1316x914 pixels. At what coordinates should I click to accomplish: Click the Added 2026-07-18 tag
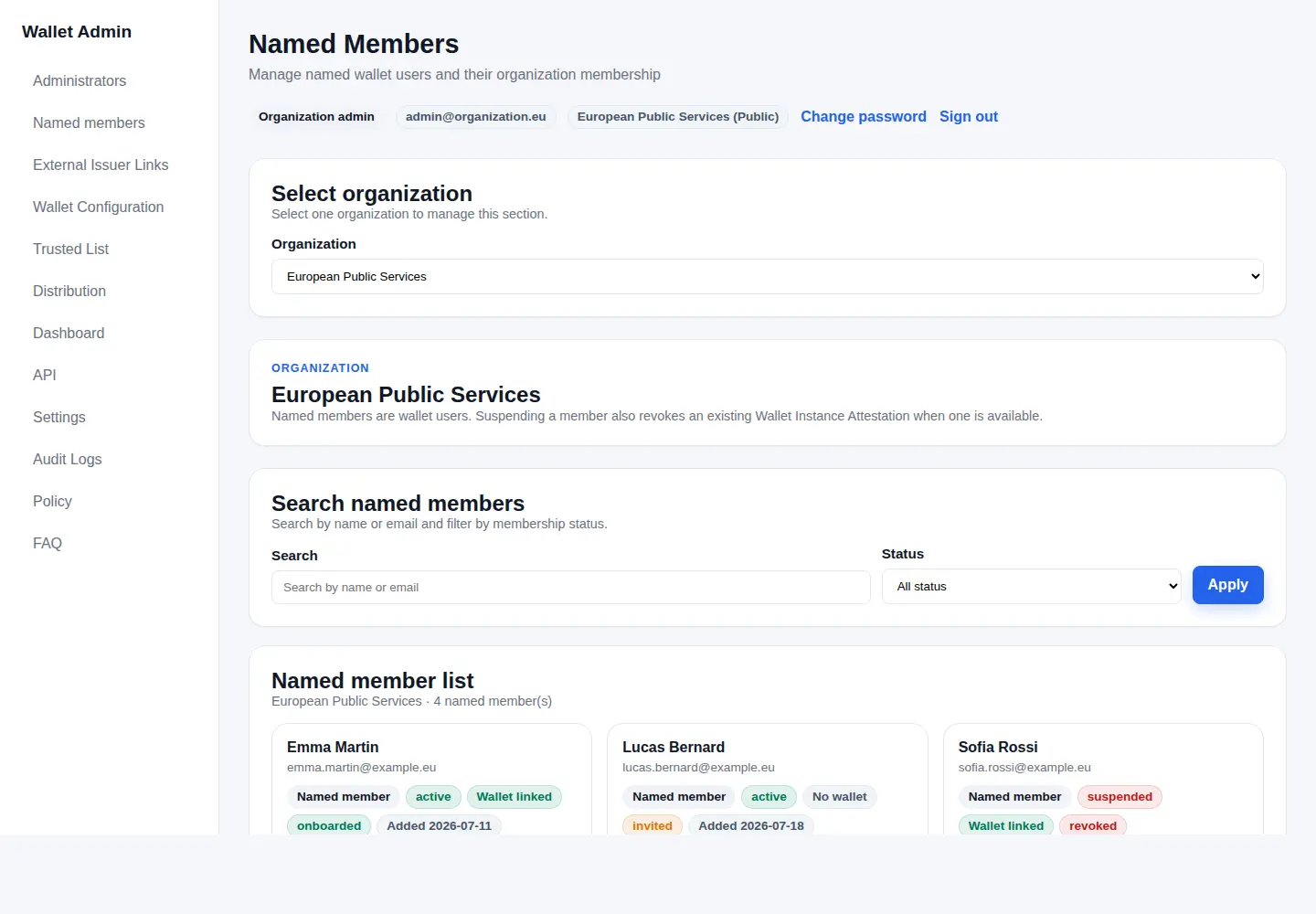click(x=751, y=825)
